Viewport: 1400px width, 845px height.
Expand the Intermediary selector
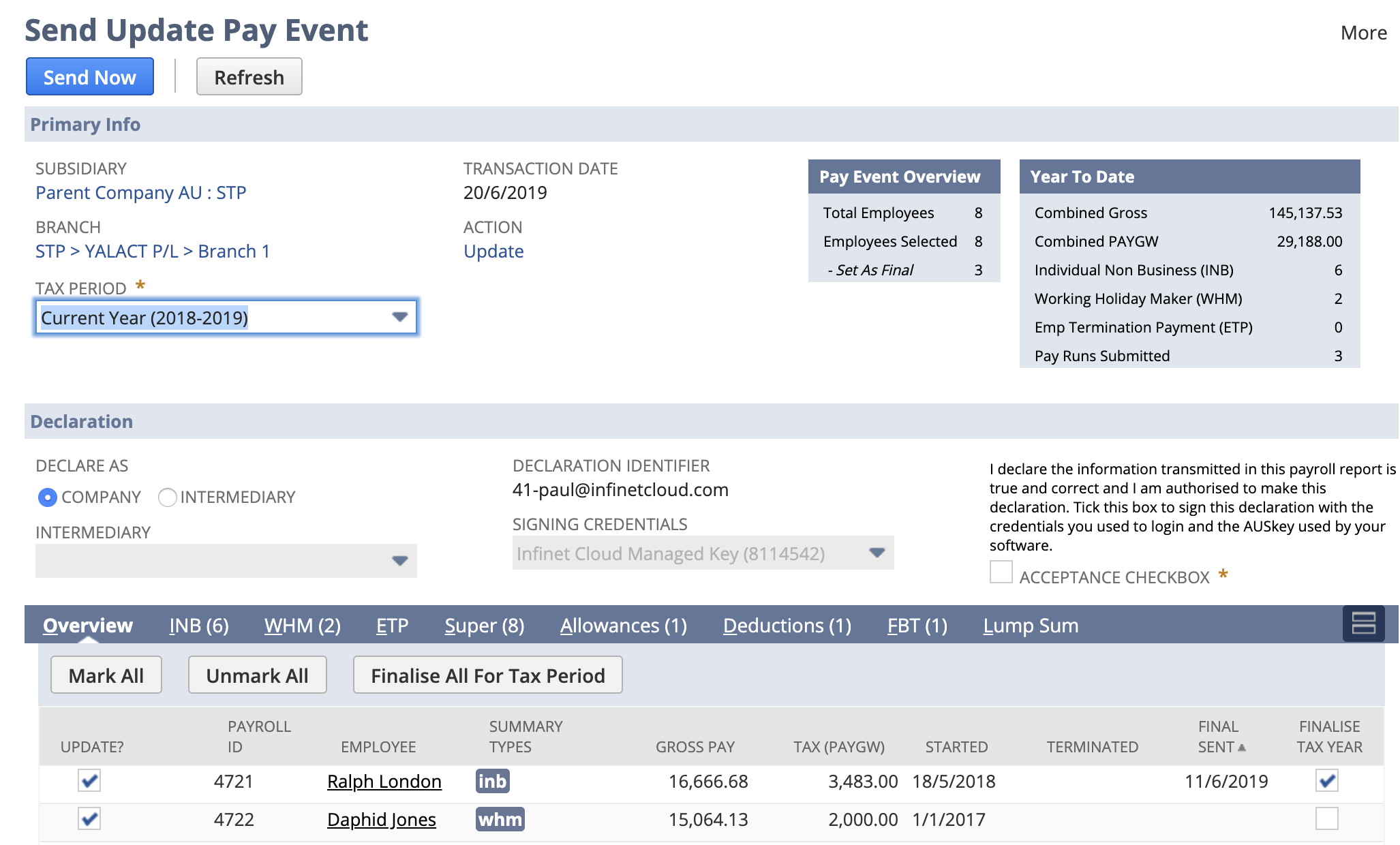click(x=400, y=560)
